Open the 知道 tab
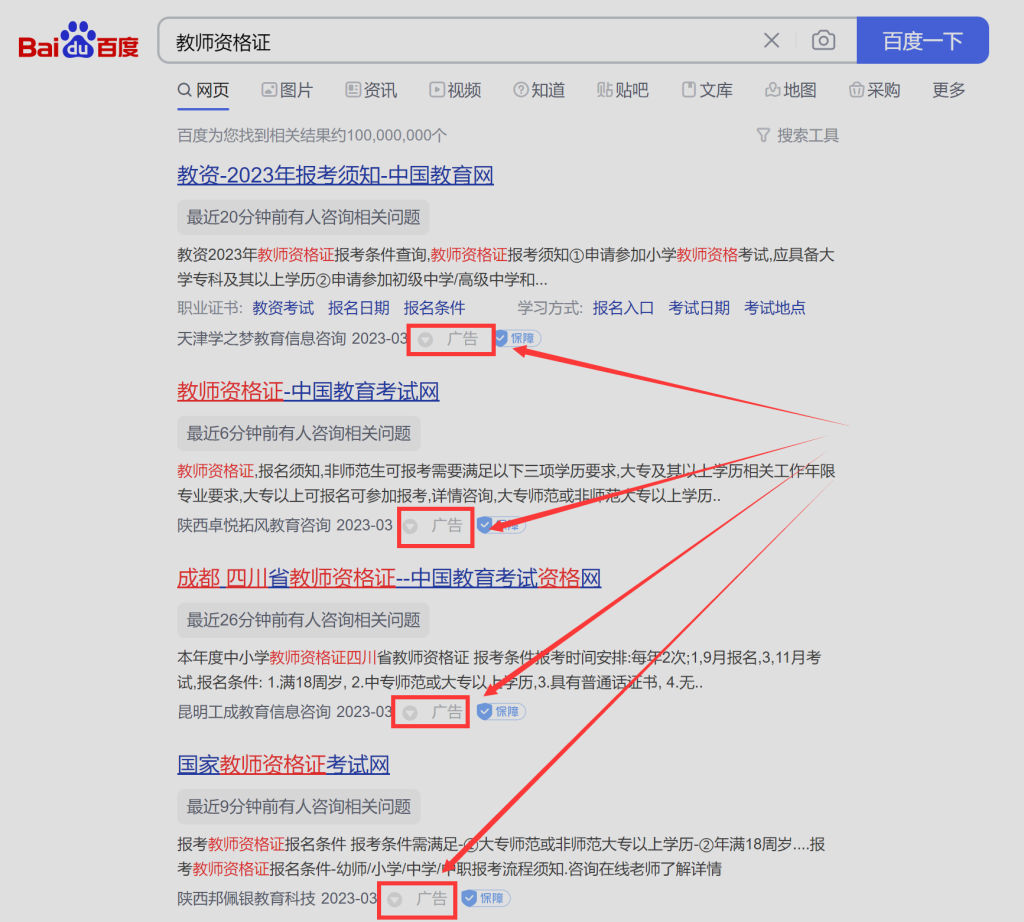This screenshot has height=922, width=1024. (x=539, y=90)
